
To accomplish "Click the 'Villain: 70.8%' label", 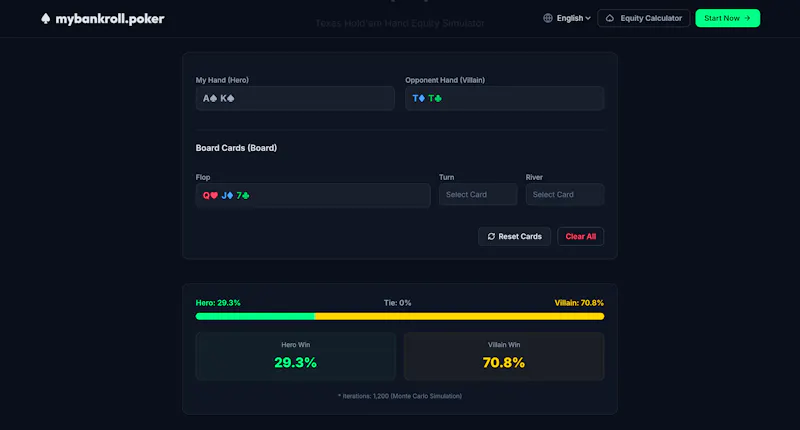I will 579,303.
